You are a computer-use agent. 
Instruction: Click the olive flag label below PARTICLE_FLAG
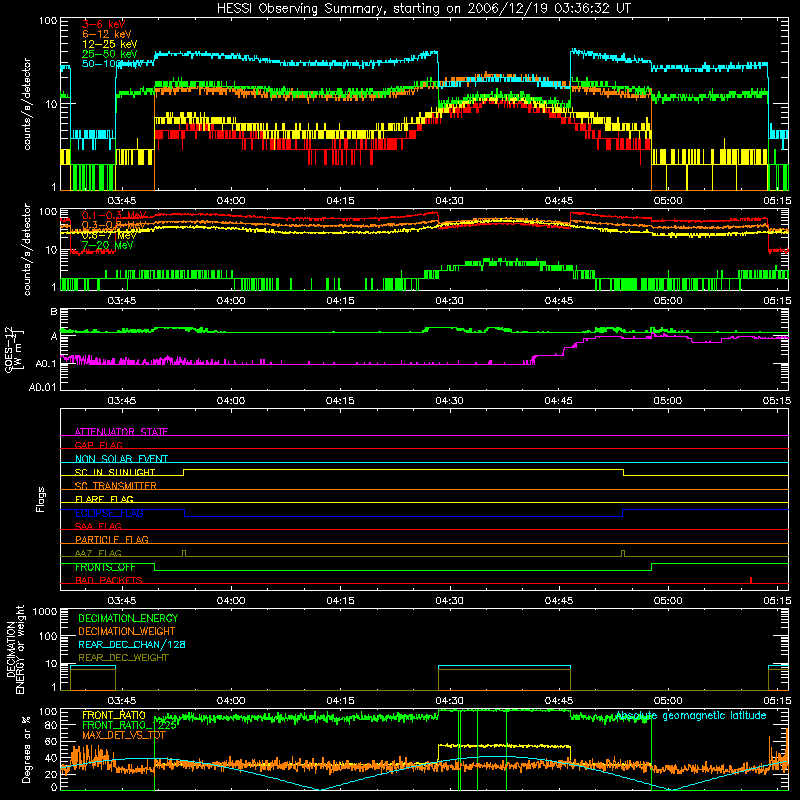coord(98,553)
